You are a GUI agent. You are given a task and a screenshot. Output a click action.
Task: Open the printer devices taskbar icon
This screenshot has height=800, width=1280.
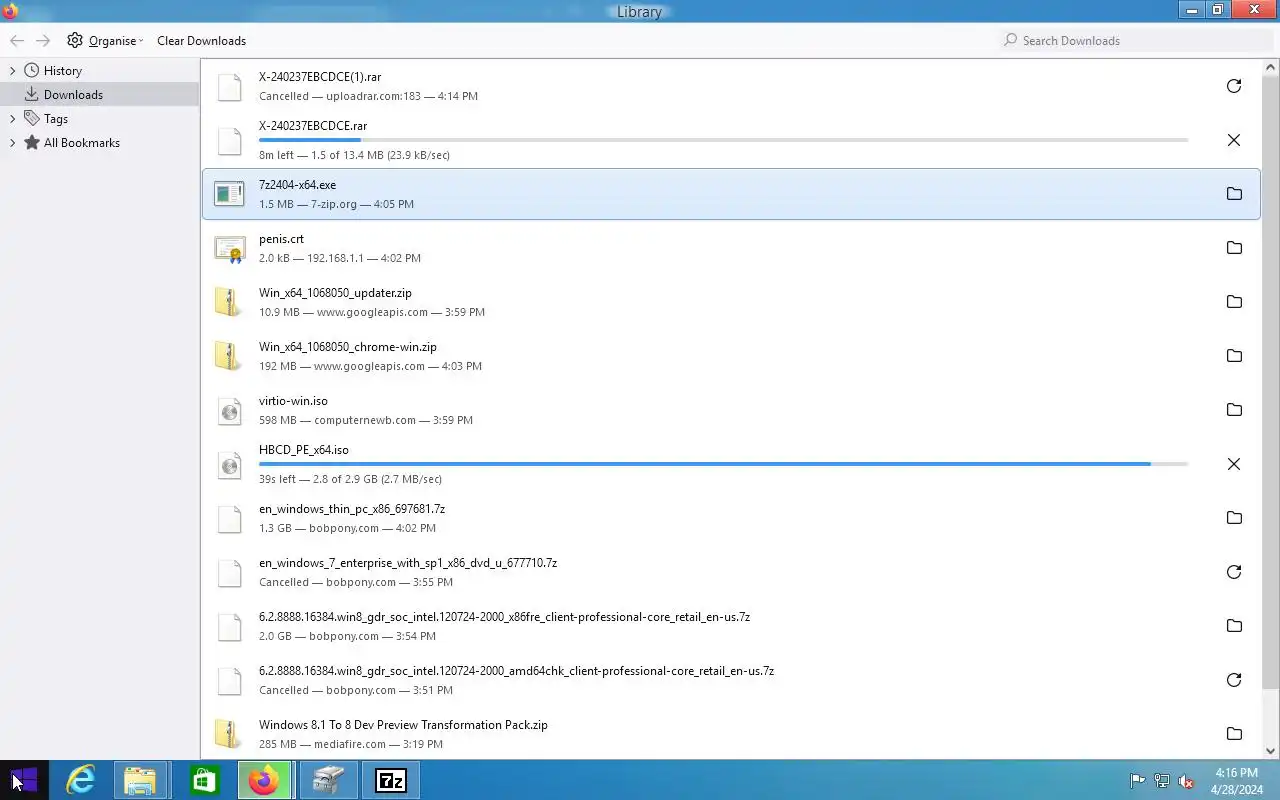click(327, 780)
